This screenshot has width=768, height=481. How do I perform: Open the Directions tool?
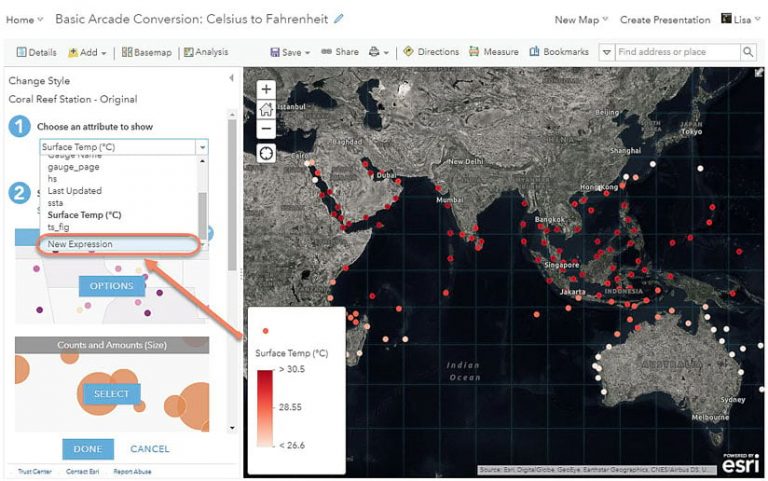coord(431,52)
